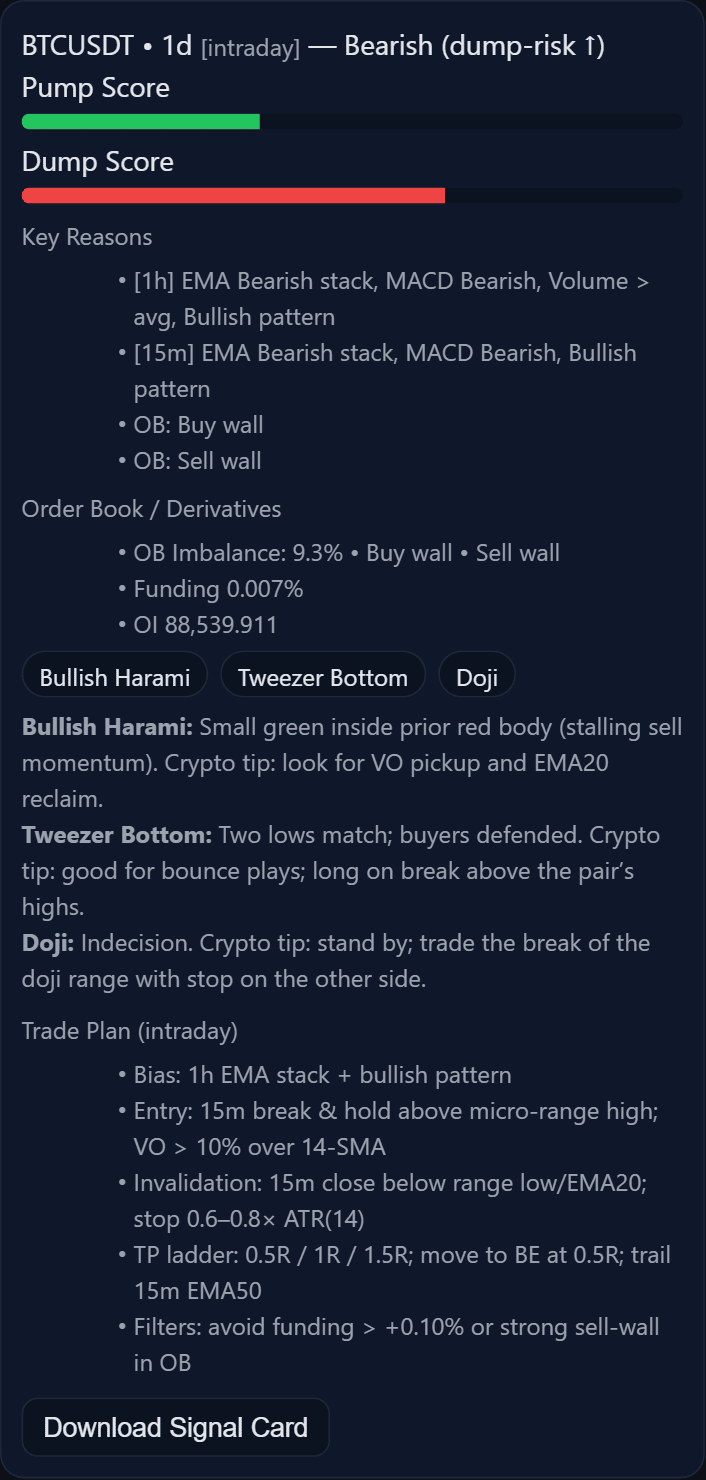Select the Bullish Harami pattern chip
Image resolution: width=706 pixels, height=1480 pixels.
click(x=115, y=677)
